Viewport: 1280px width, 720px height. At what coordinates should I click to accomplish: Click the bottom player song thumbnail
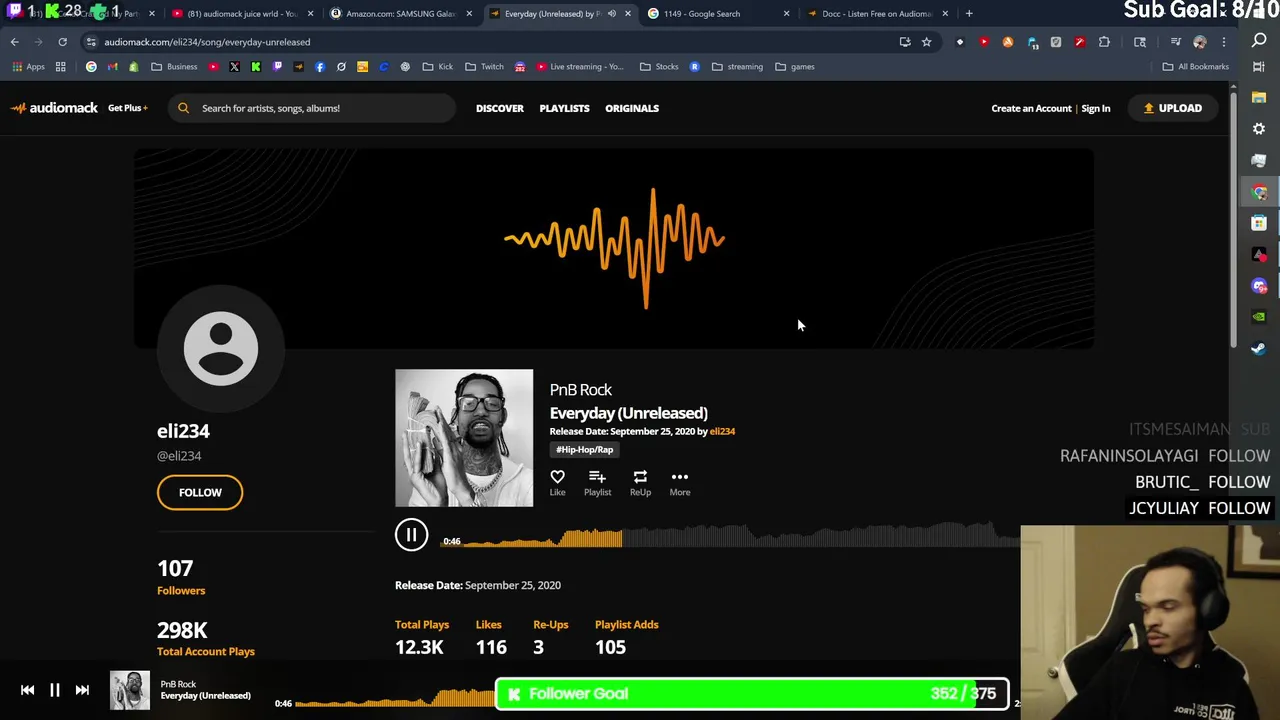tap(130, 690)
